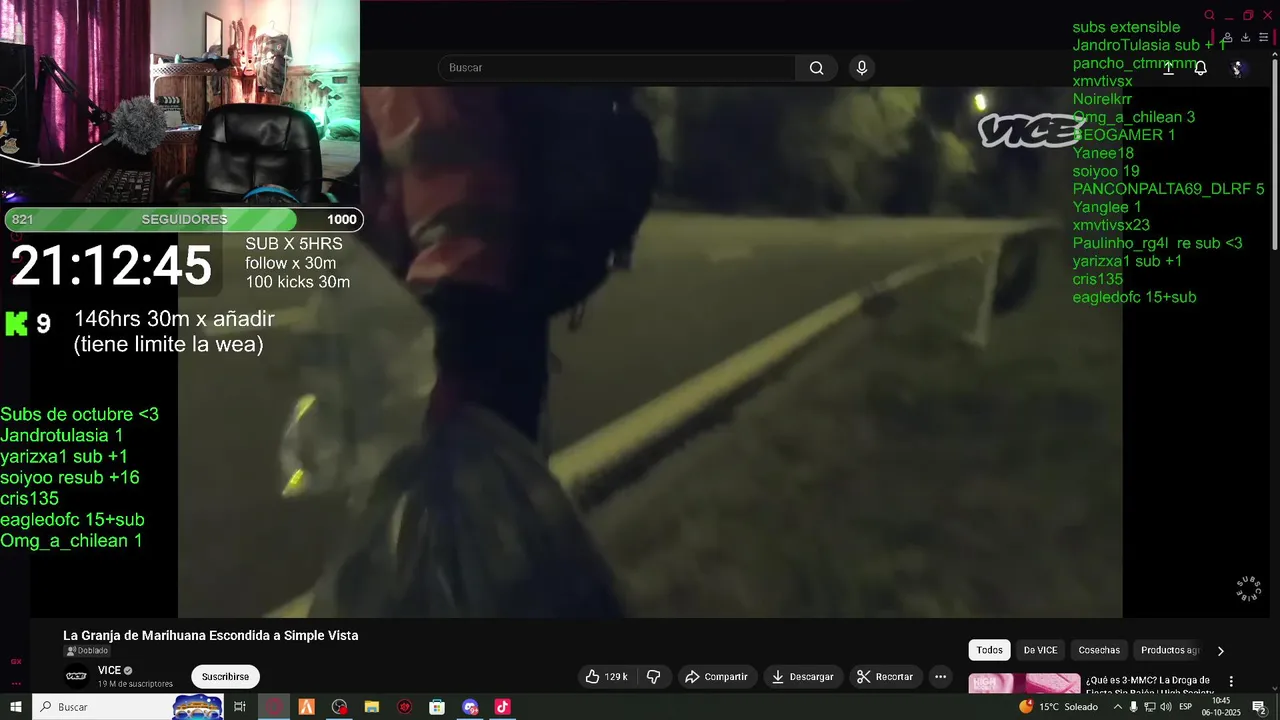Open browser account profile icon
1280x720 pixels.
[x=1227, y=38]
